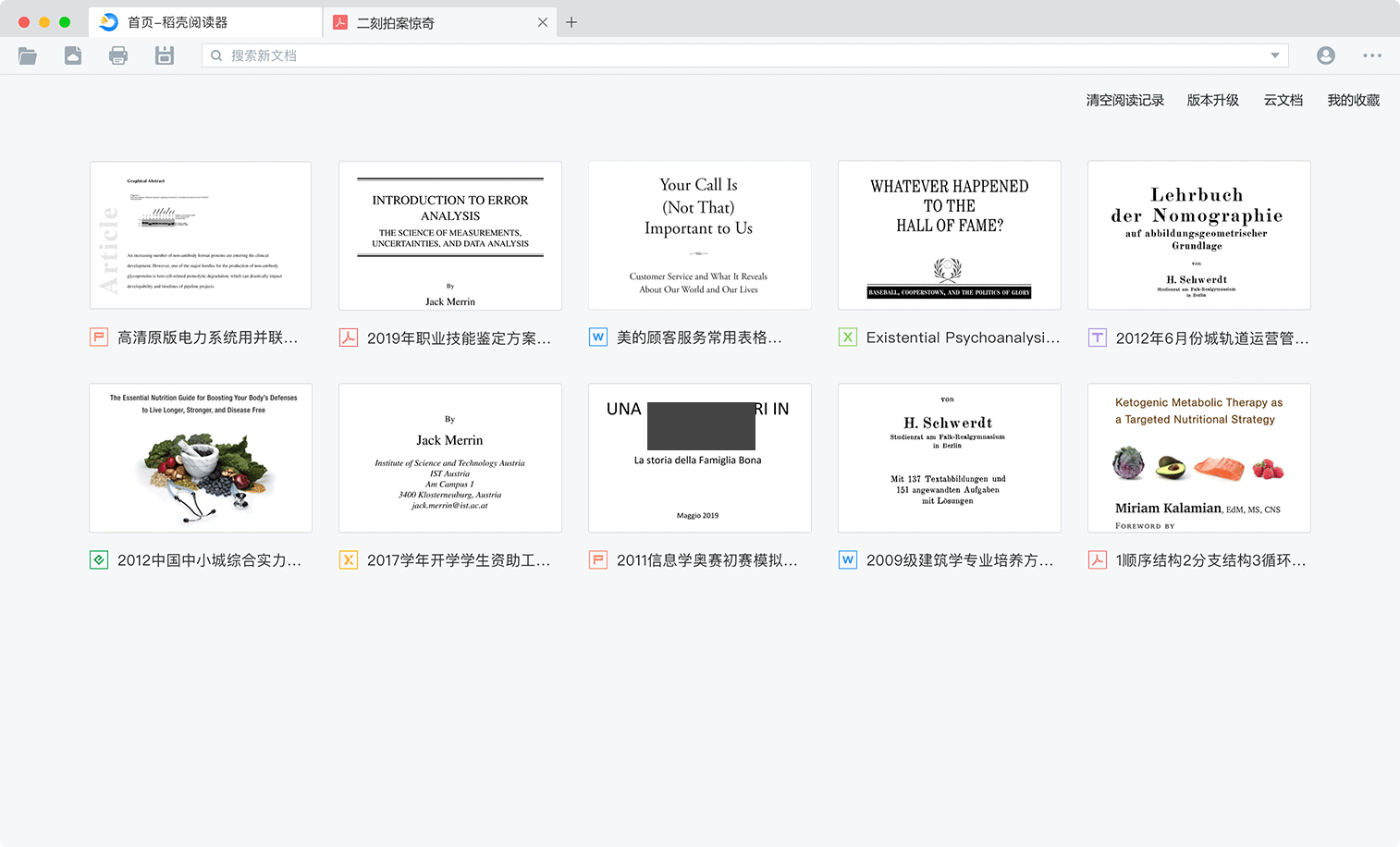The height and width of the screenshot is (847, 1400).
Task: Click the magnifier icon in the search bar
Action: 215,55
